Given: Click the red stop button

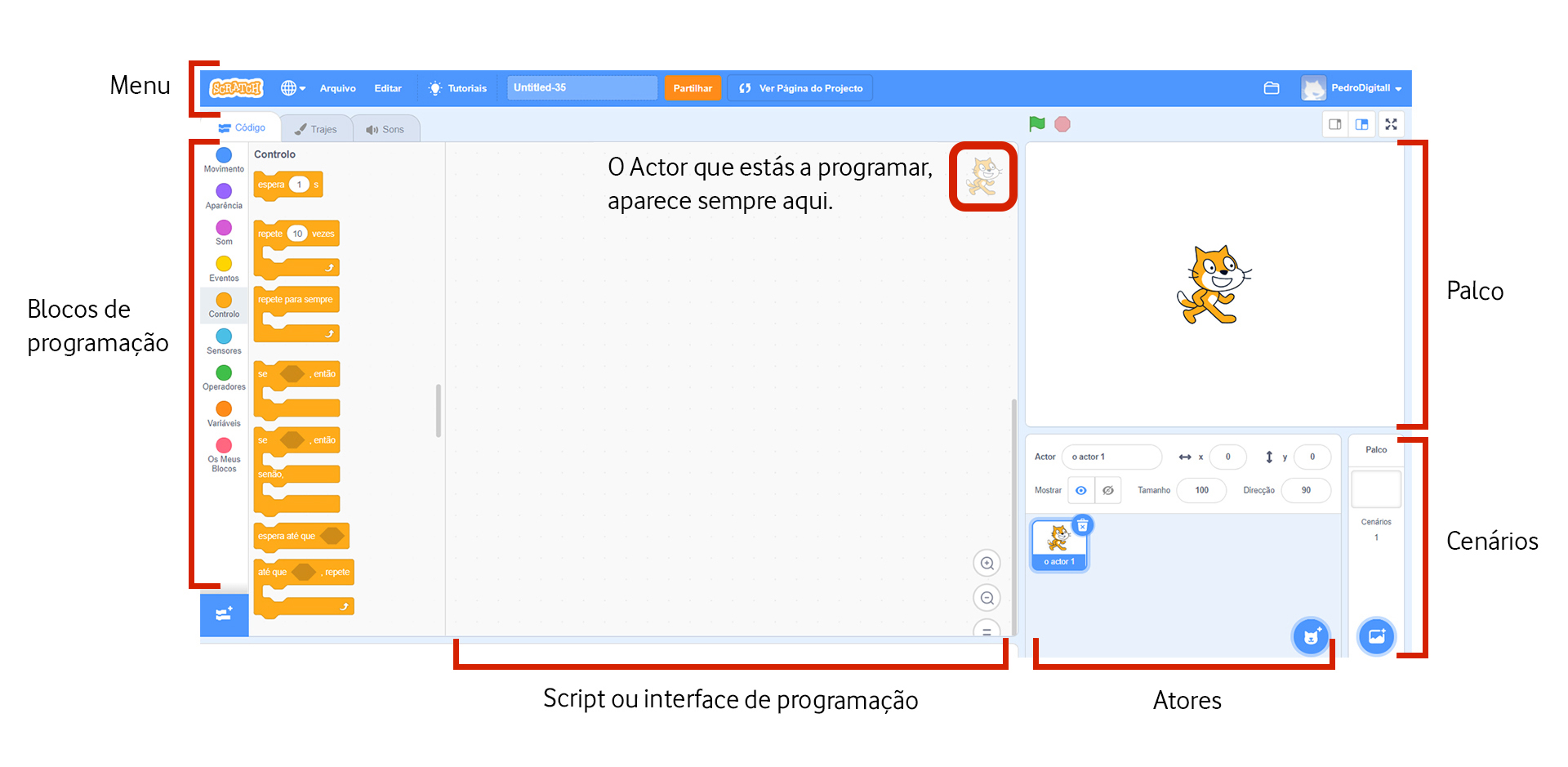Looking at the screenshot, I should pos(1062,124).
